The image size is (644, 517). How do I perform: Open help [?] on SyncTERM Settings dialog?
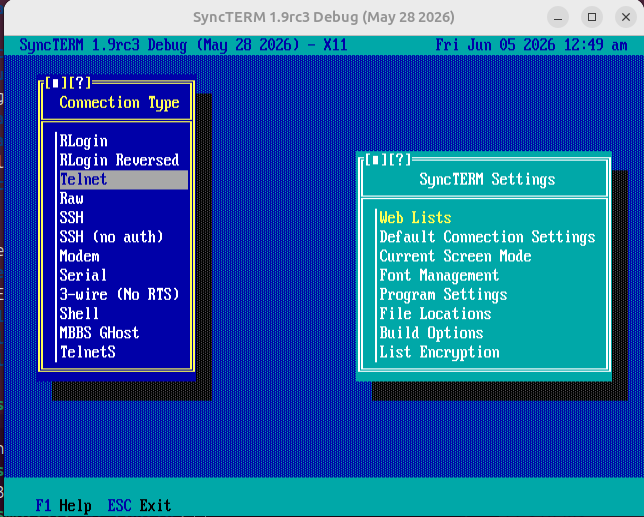[400, 160]
